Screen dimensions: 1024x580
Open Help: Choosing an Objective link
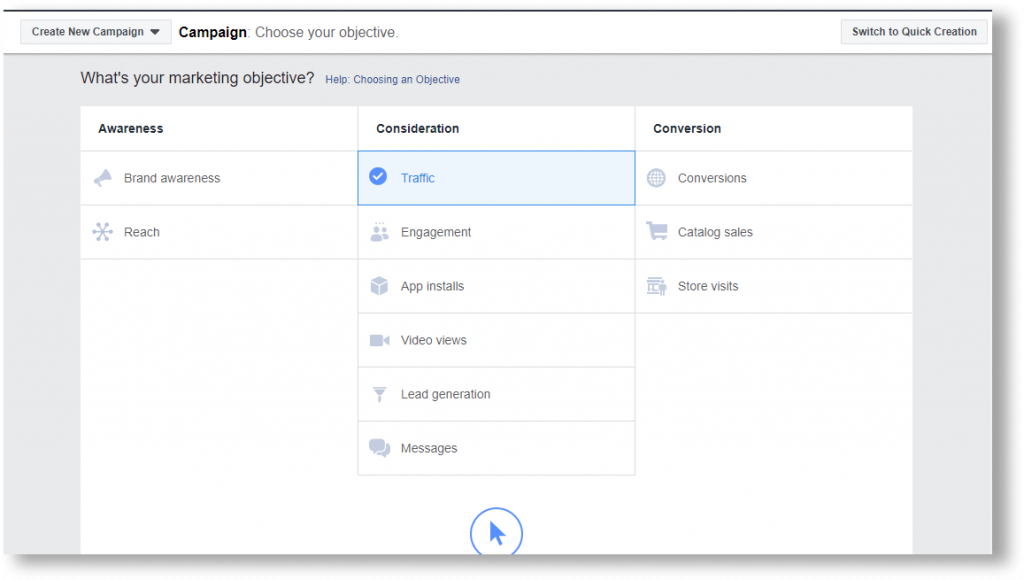tap(392, 80)
